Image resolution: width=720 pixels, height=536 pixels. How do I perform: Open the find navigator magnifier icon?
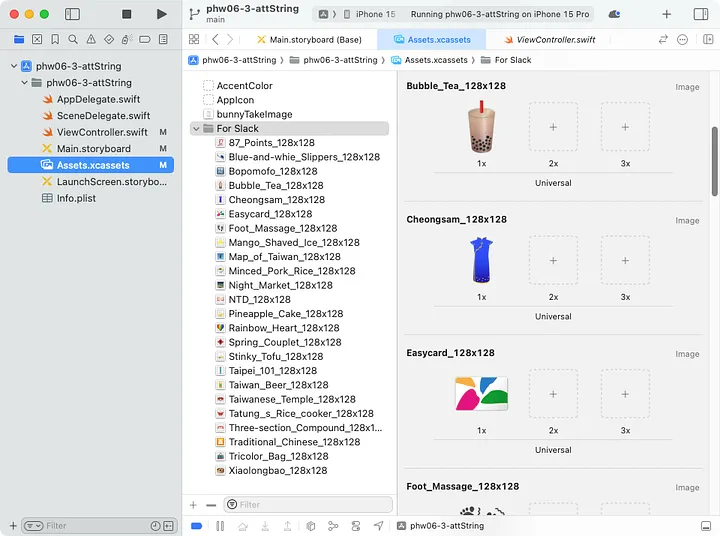[x=73, y=39]
